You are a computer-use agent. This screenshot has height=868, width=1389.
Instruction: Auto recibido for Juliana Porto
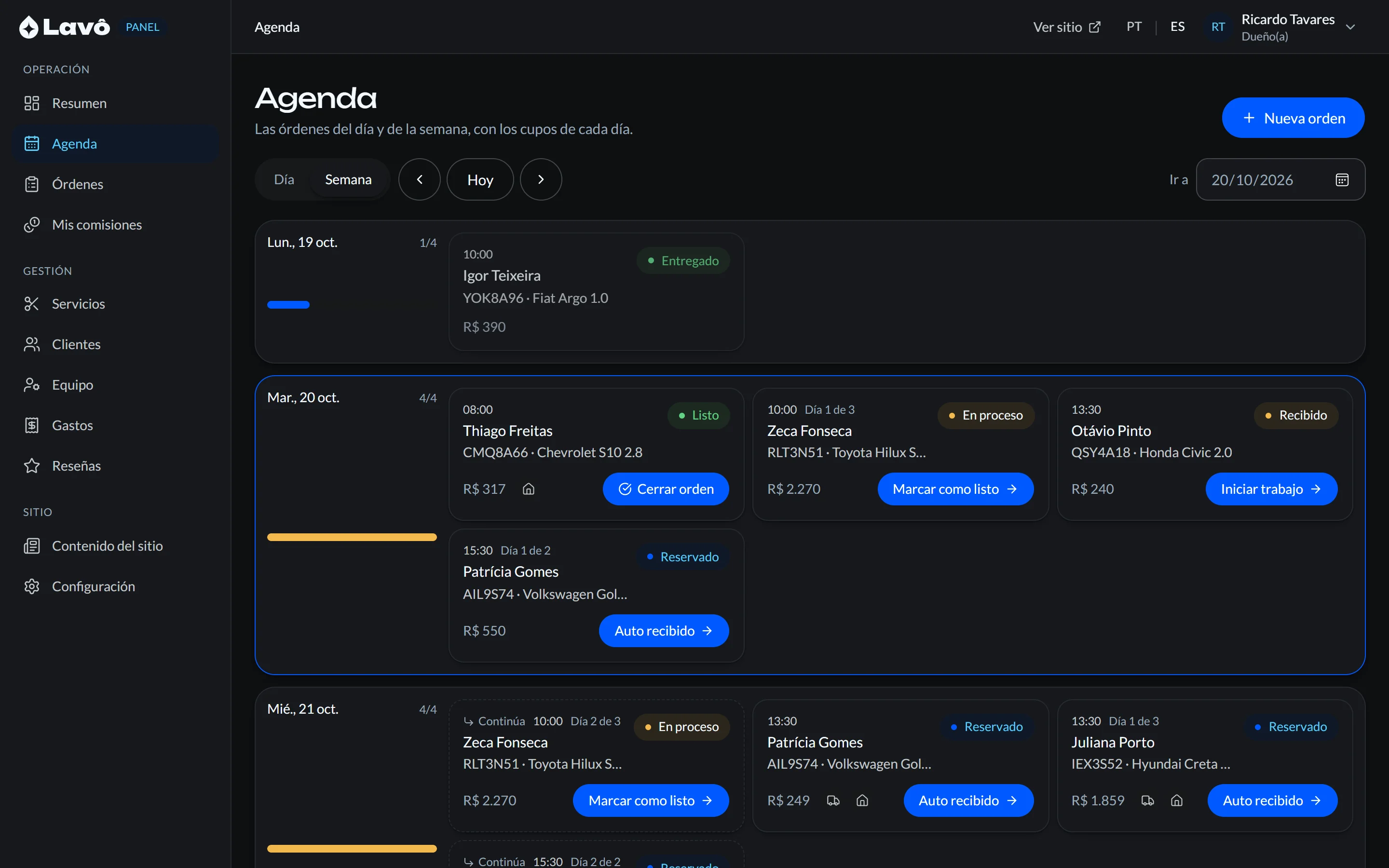[1272, 800]
